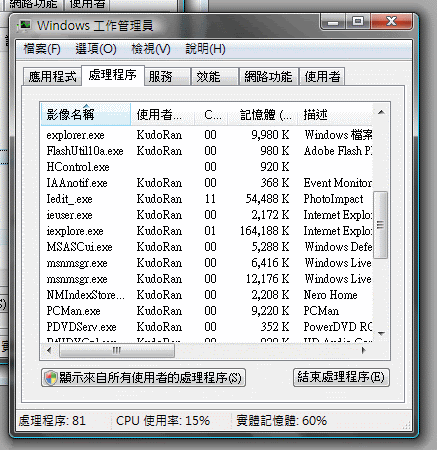Click the horizontal scrollbar left arrow

pos(49,350)
